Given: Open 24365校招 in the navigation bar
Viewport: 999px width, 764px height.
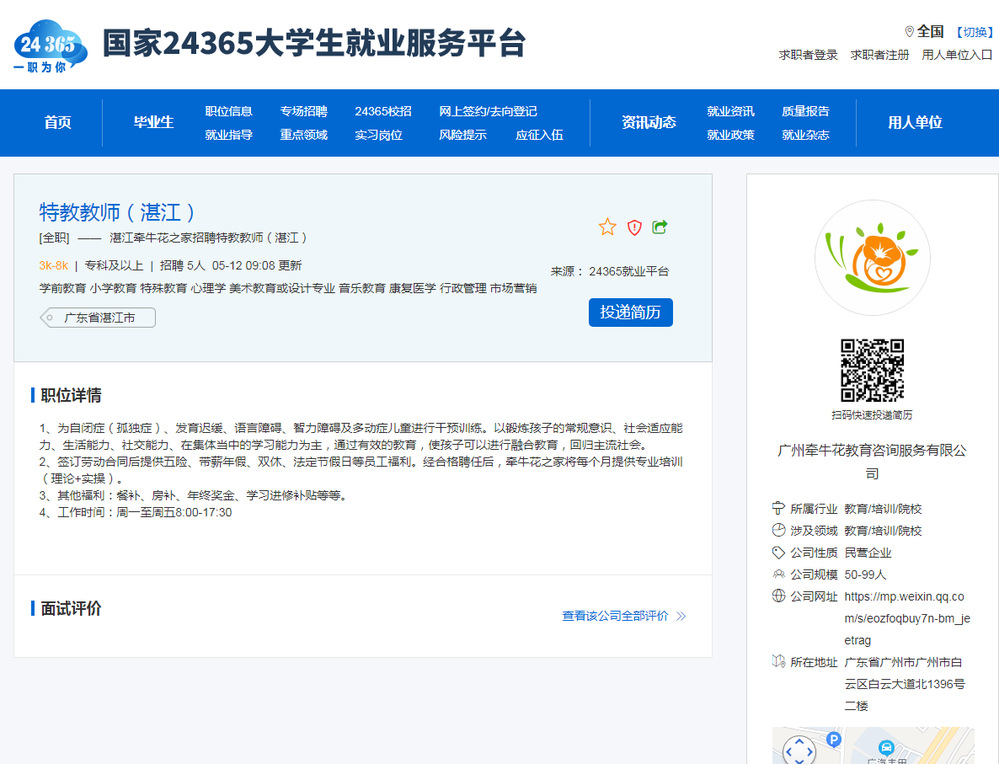Looking at the screenshot, I should pyautogui.click(x=383, y=111).
